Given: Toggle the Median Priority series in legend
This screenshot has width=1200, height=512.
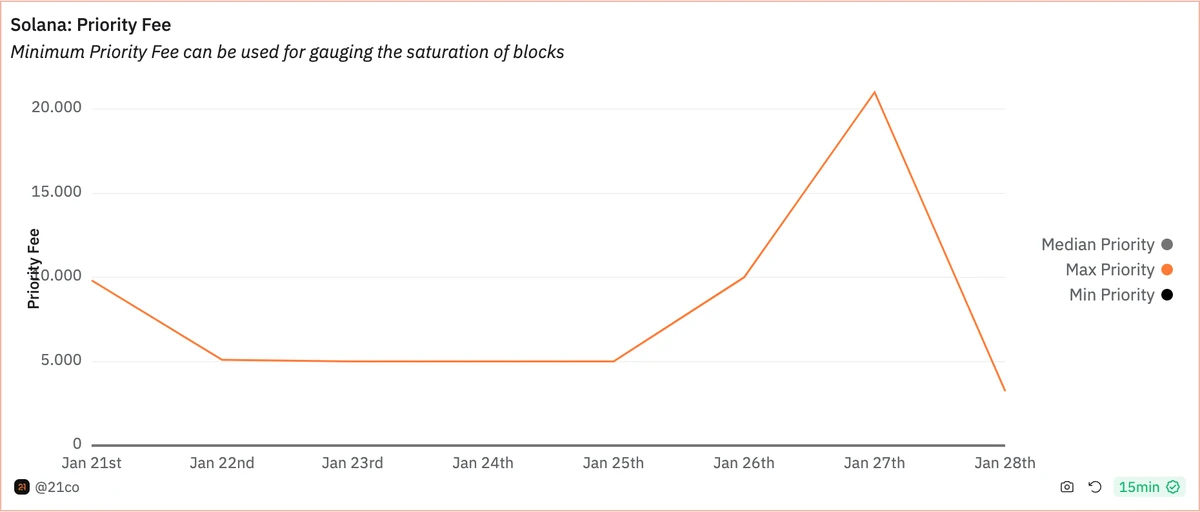Looking at the screenshot, I should (x=1097, y=244).
